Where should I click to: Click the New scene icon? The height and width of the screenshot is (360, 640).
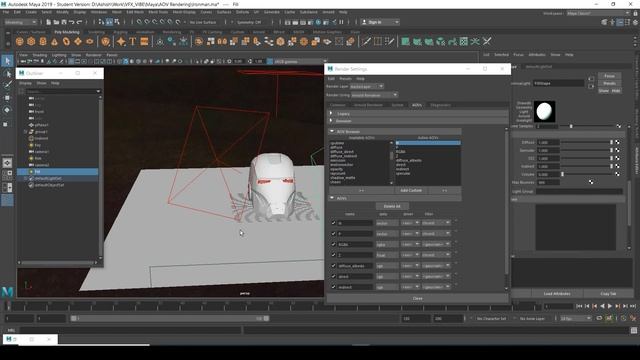pos(49,22)
